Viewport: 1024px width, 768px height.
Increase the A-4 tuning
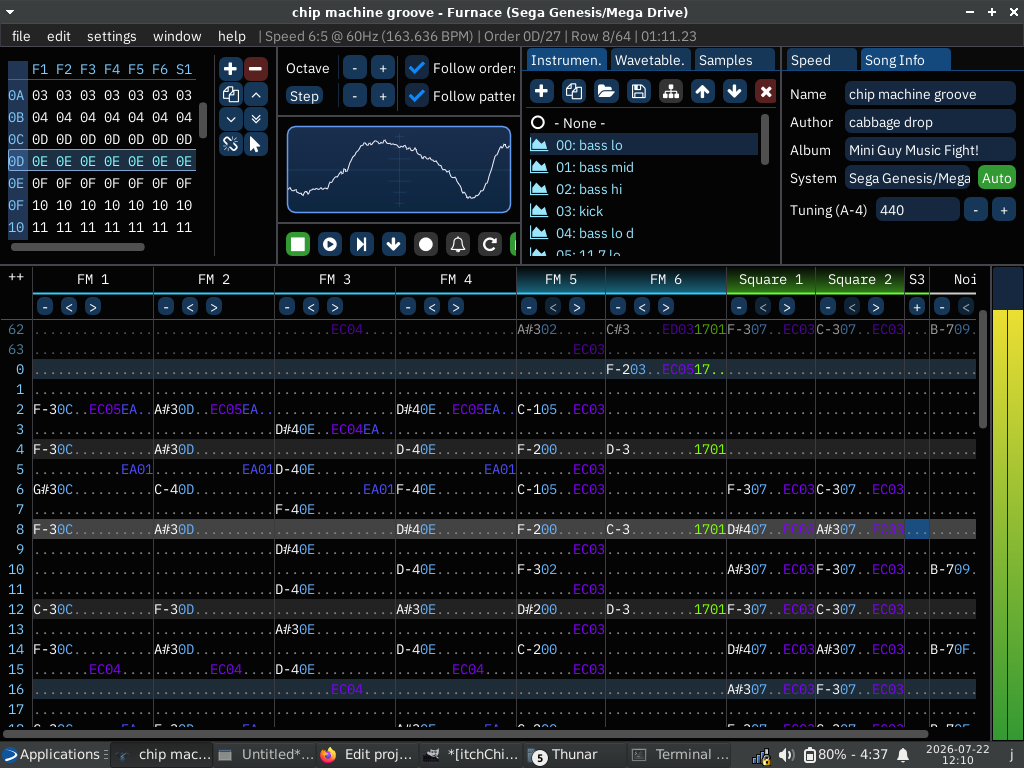1004,210
